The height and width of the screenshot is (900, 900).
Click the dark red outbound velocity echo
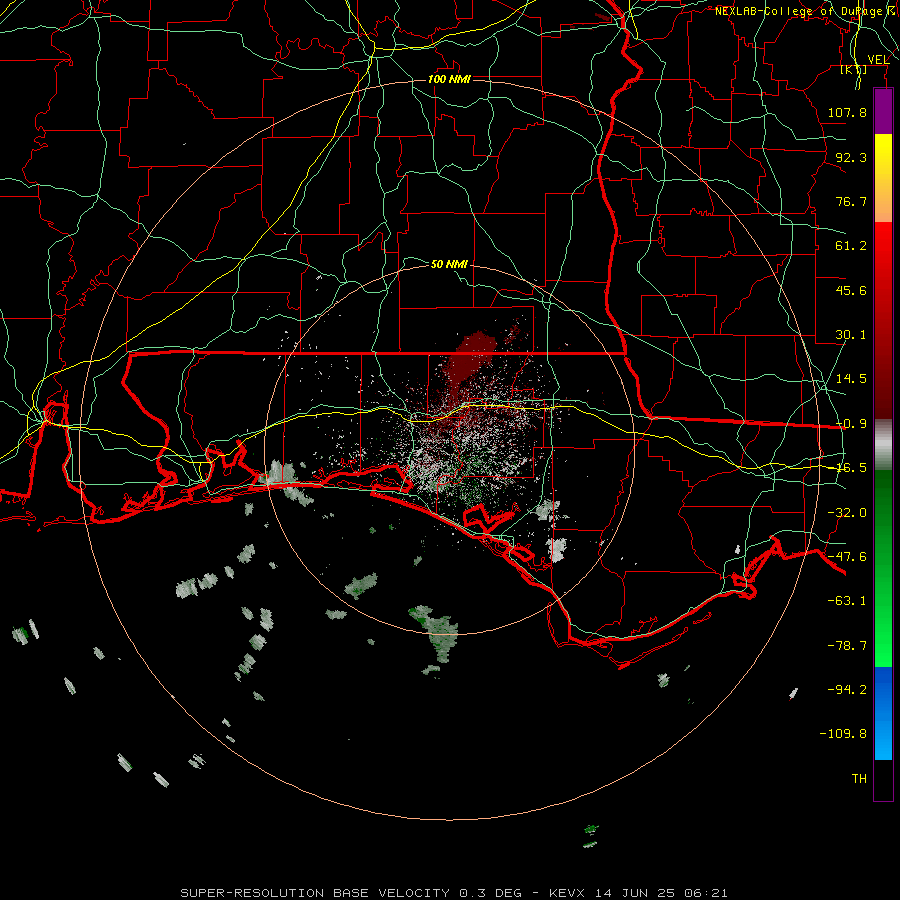coord(471,359)
